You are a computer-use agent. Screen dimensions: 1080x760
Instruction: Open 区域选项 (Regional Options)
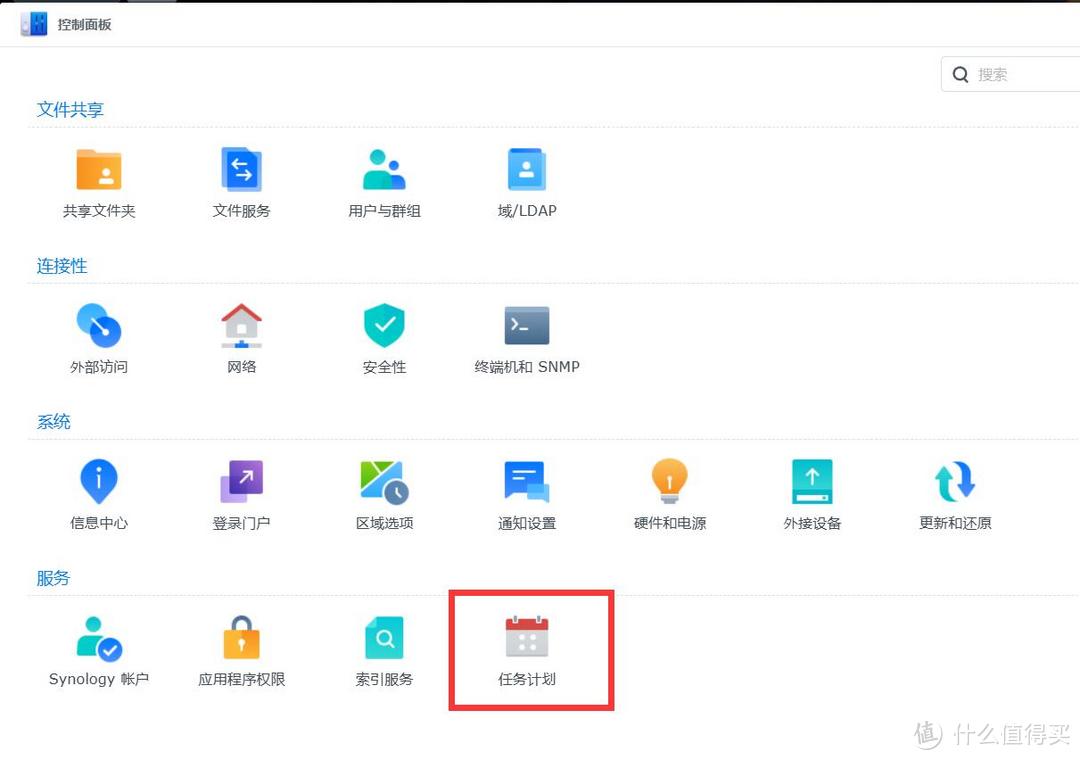coord(384,492)
